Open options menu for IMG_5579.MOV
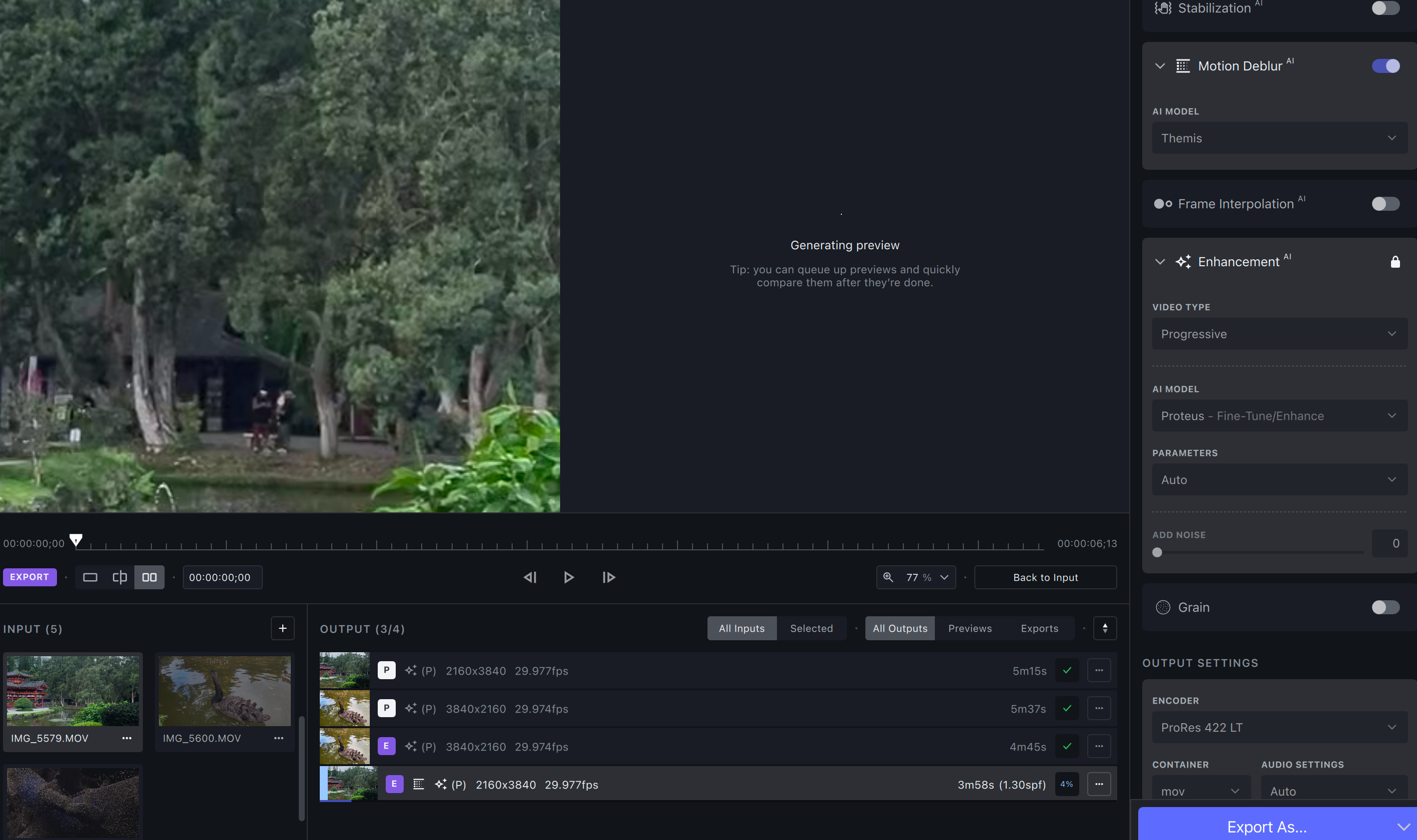Screen dimensions: 1417x840 [127, 738]
